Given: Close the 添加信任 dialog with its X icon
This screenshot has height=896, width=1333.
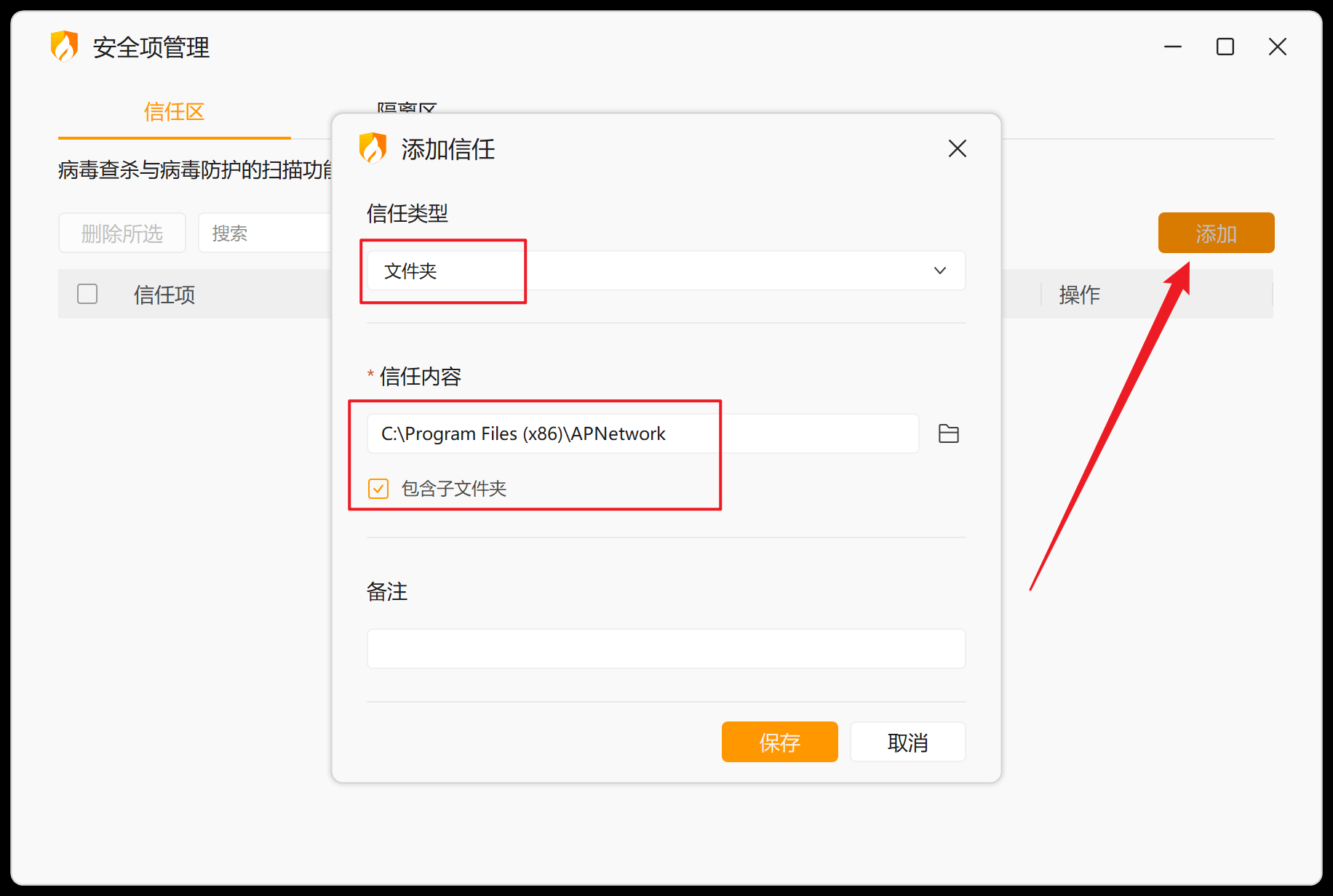Looking at the screenshot, I should [957, 148].
